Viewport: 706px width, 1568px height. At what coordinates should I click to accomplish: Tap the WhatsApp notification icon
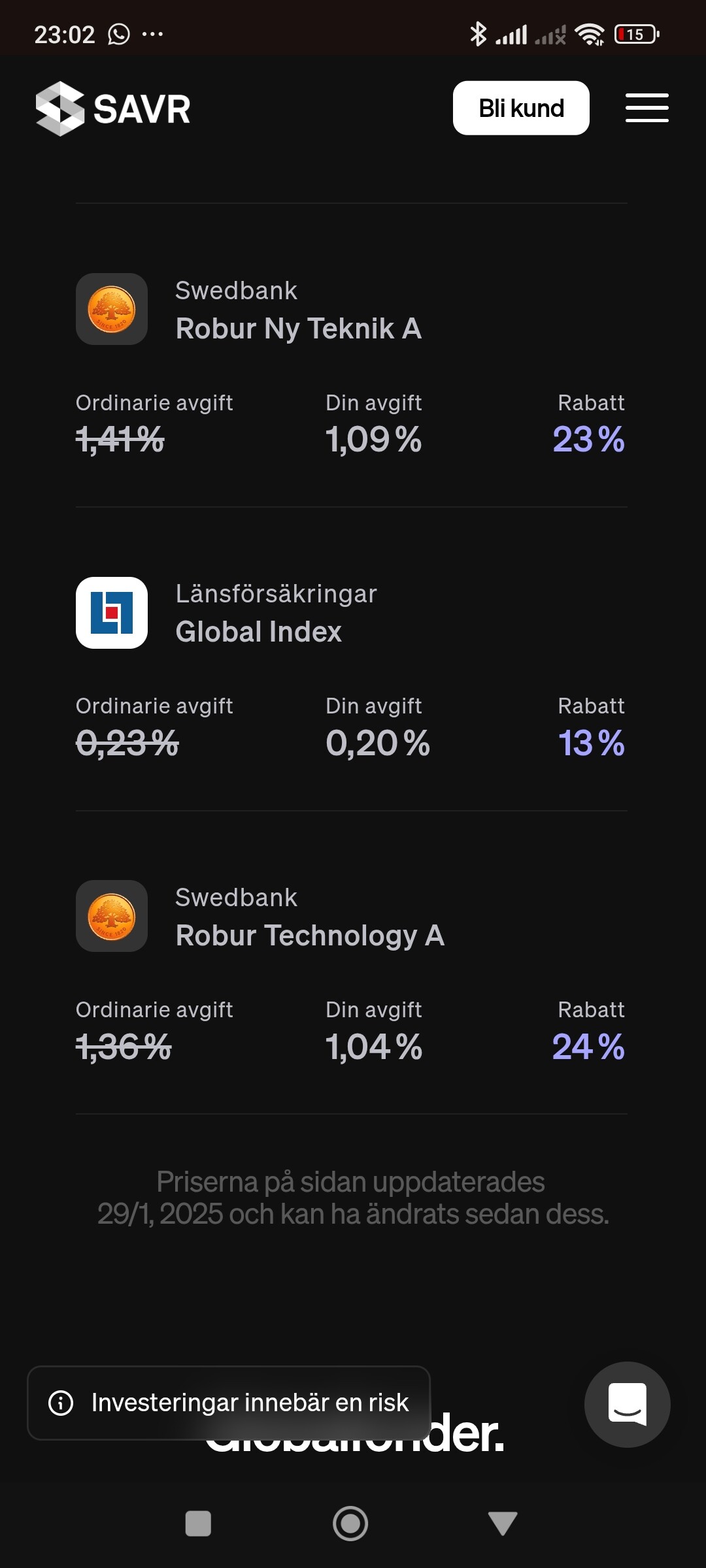pyautogui.click(x=119, y=34)
